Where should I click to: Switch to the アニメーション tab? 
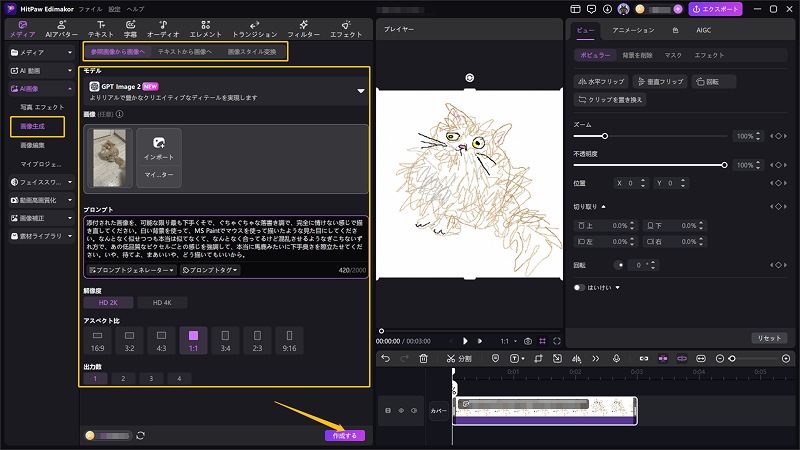click(x=633, y=30)
